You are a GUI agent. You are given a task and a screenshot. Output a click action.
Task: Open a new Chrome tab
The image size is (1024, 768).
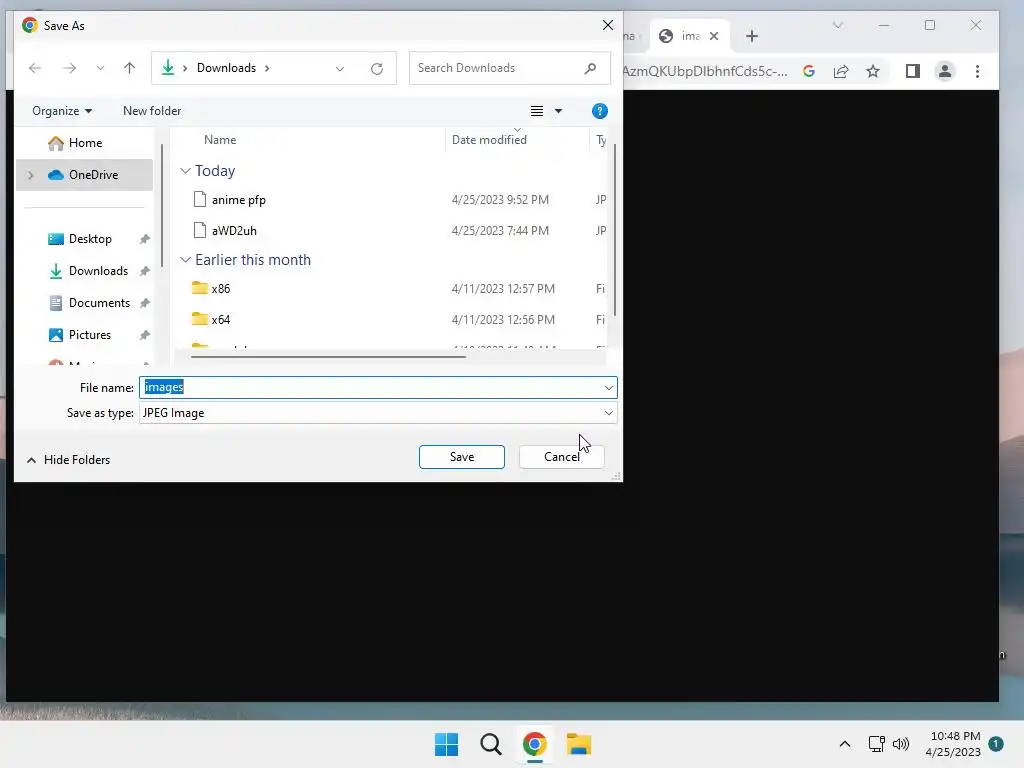tap(752, 36)
